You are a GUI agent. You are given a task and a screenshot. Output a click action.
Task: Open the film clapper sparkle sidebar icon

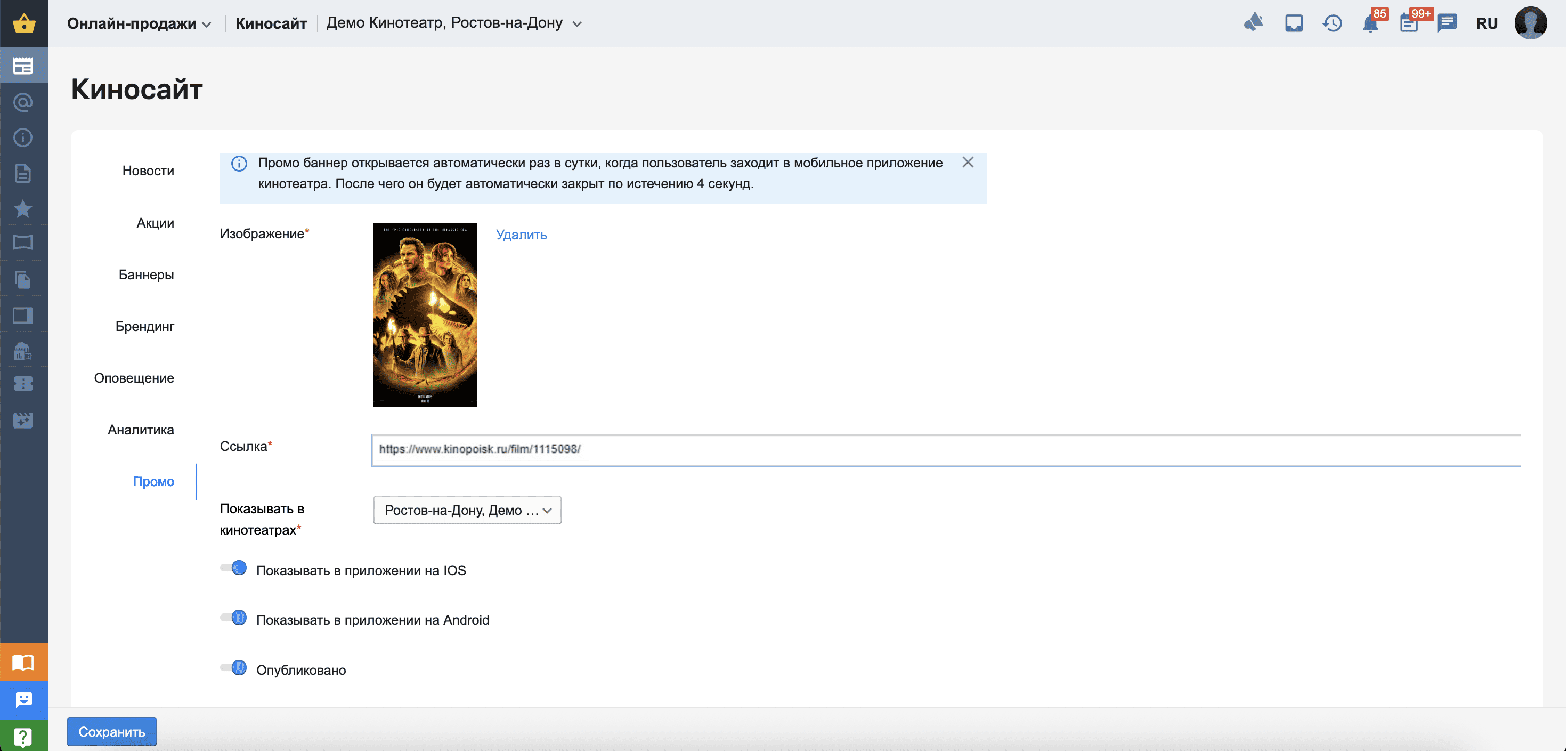point(23,419)
